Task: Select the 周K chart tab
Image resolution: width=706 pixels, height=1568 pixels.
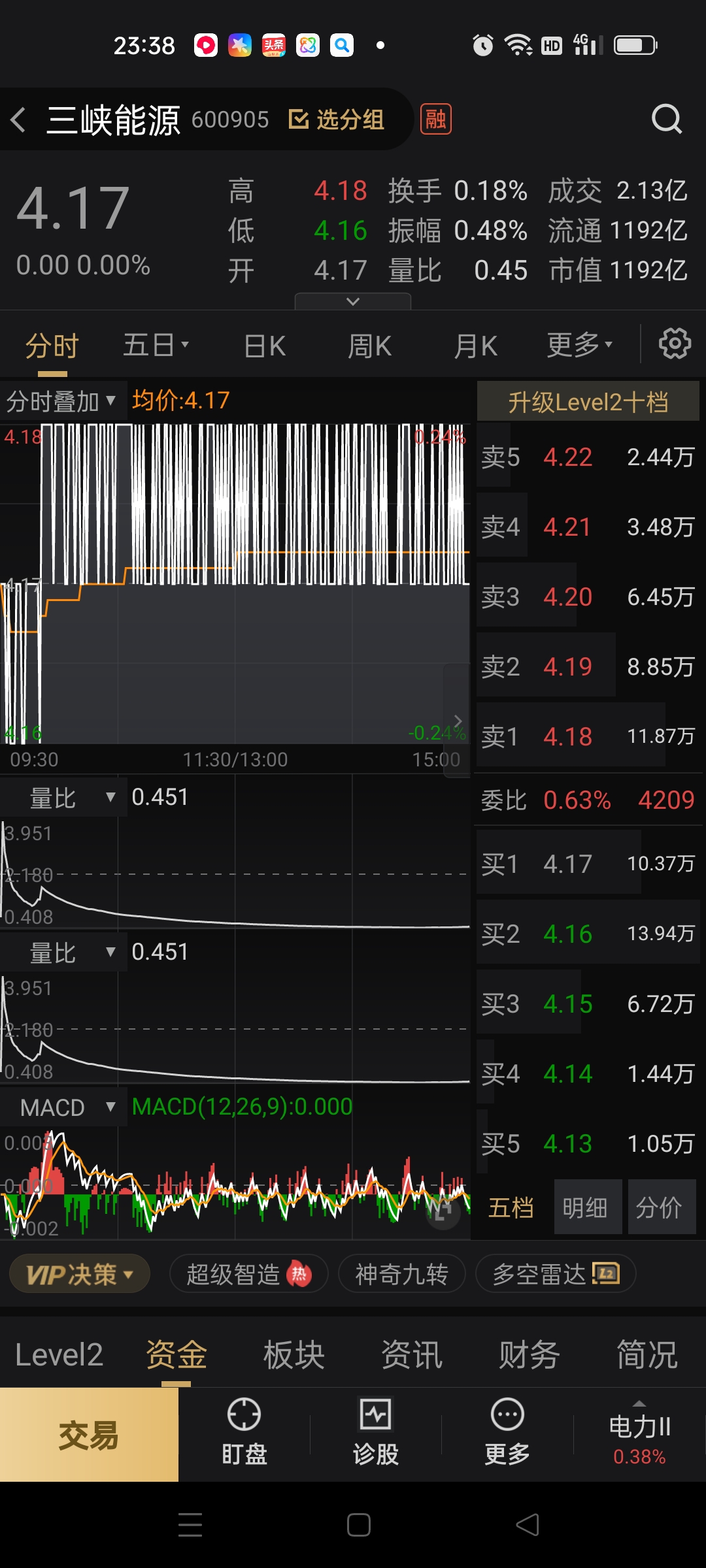Action: tap(369, 345)
